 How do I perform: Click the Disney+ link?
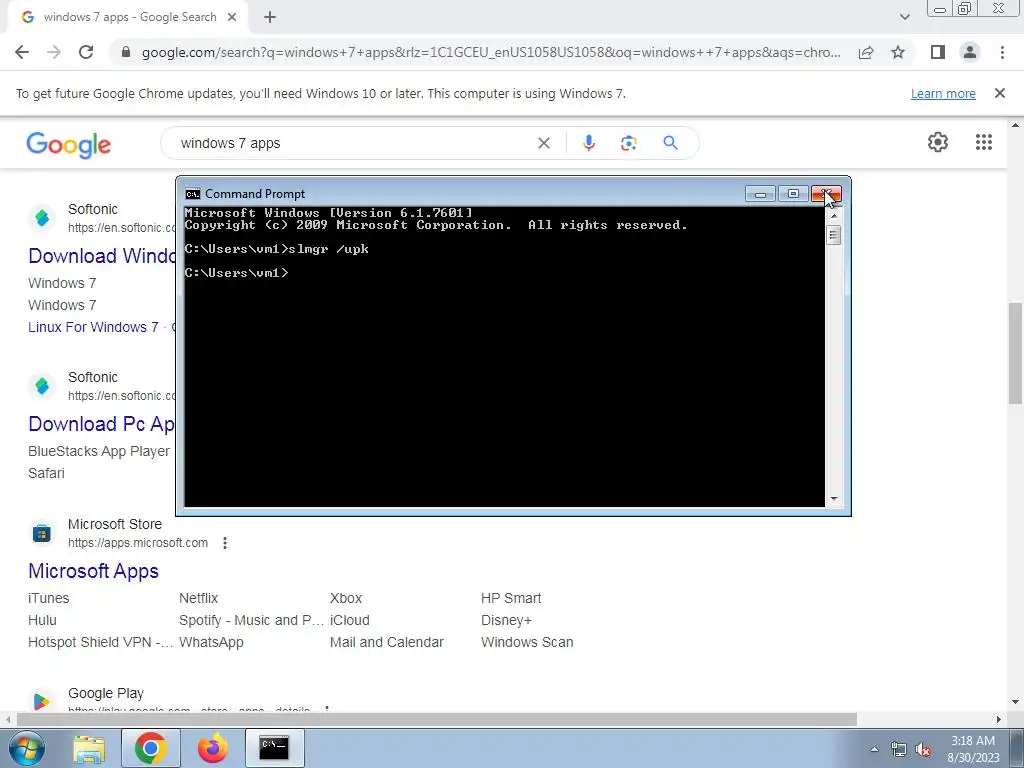(x=506, y=620)
